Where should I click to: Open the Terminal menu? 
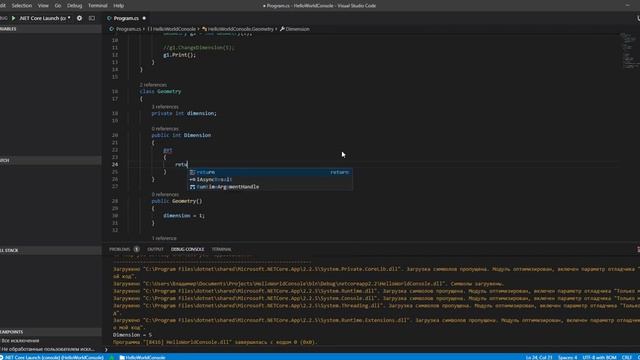98,6
